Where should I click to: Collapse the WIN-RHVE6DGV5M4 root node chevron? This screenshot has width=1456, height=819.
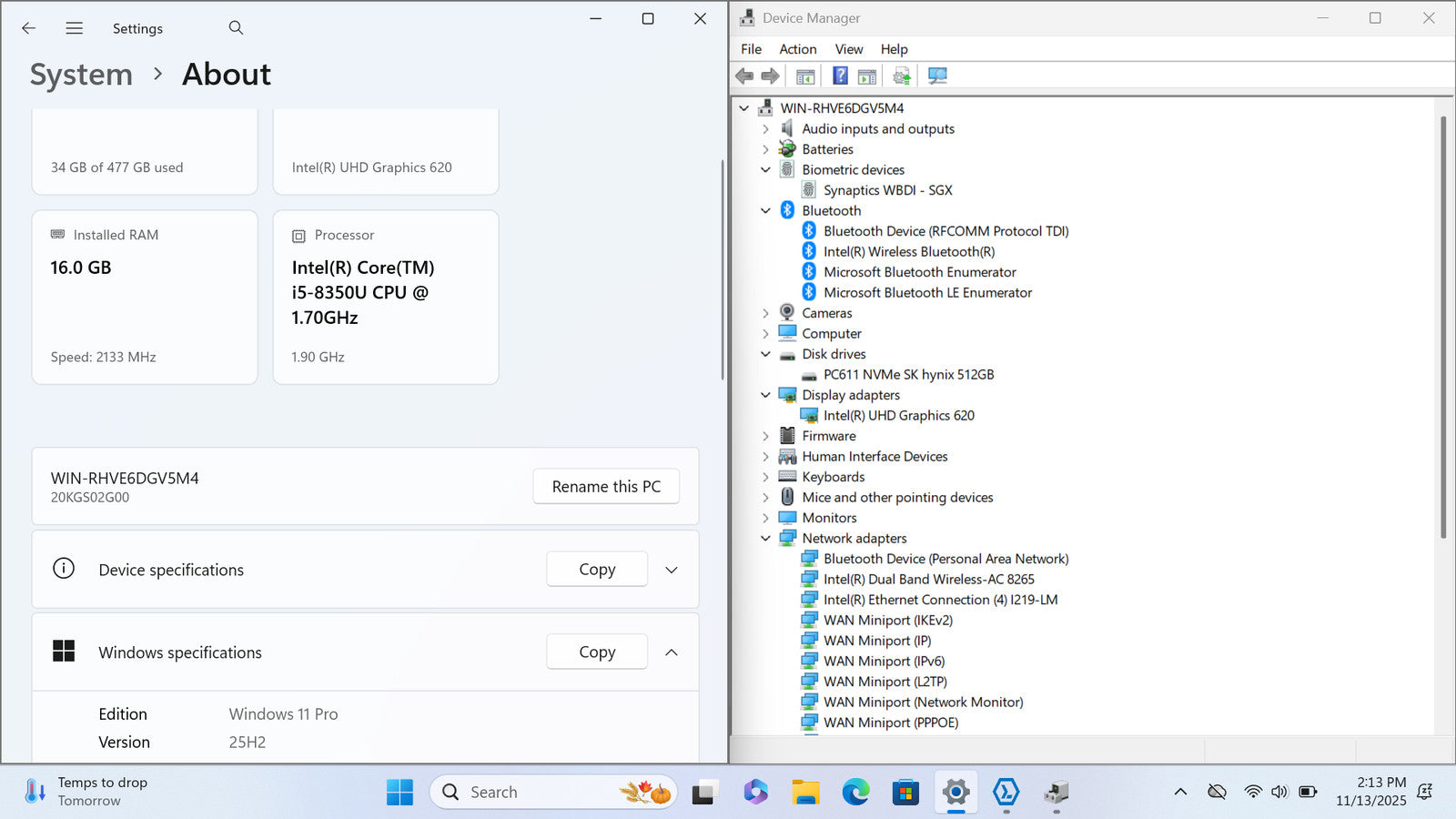[743, 108]
